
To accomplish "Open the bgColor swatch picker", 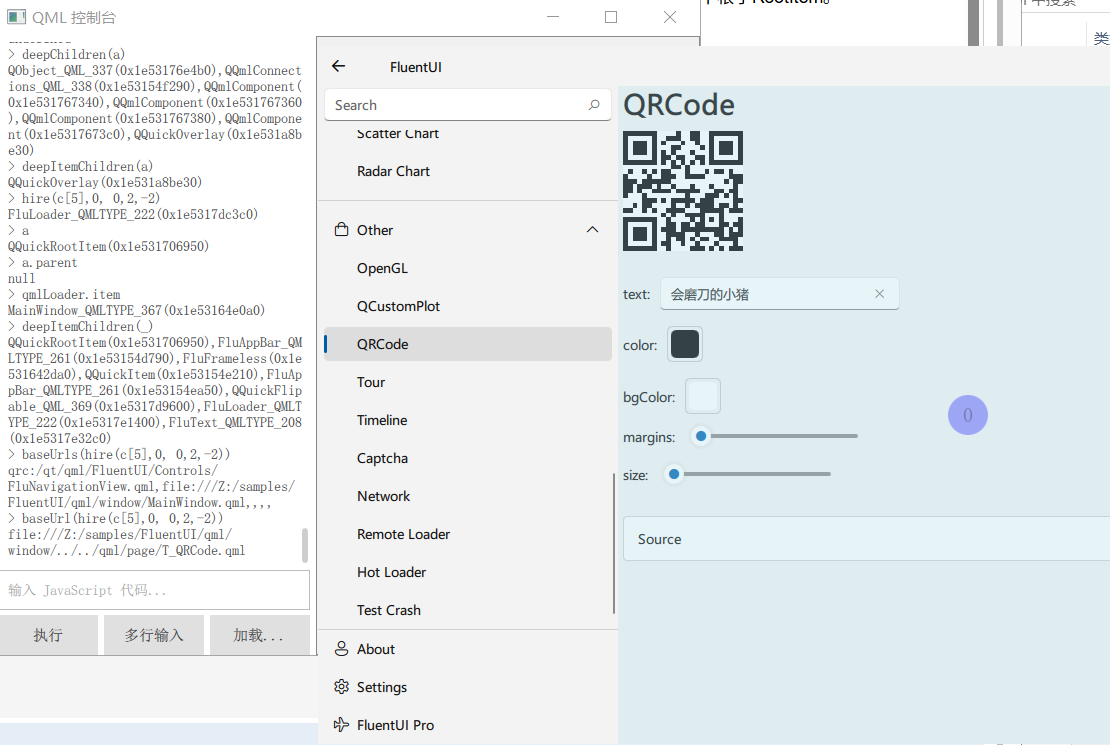I will tap(703, 396).
